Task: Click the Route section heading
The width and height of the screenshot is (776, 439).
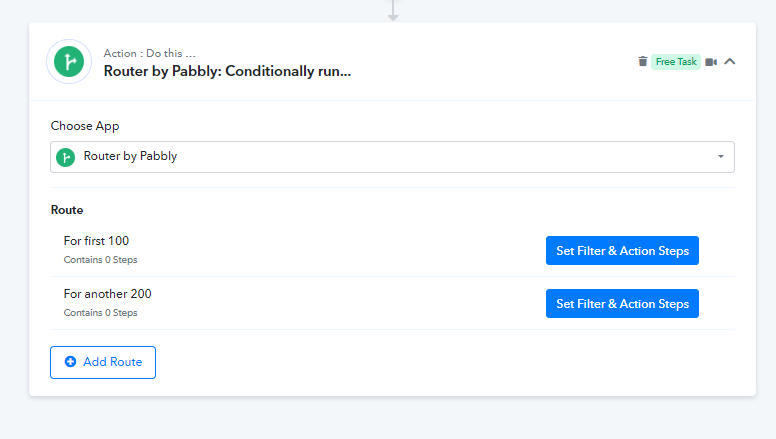Action: coord(67,210)
